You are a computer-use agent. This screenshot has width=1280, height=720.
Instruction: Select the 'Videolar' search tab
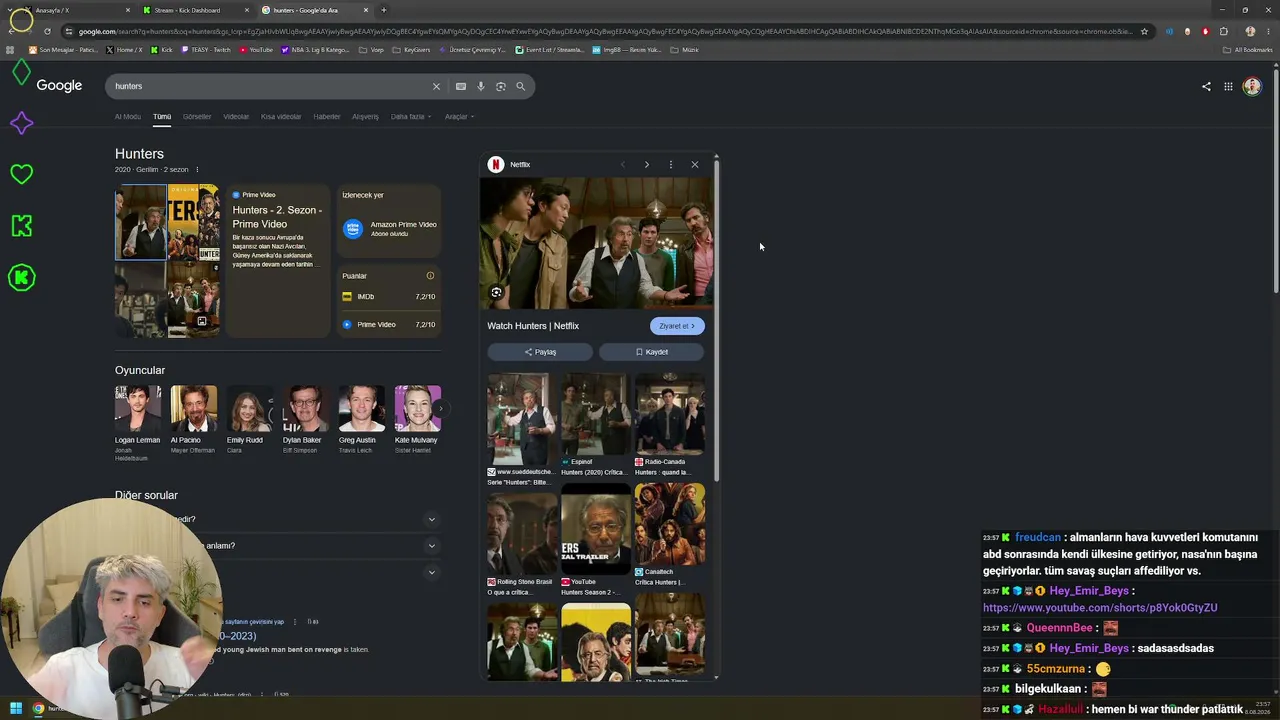236,117
